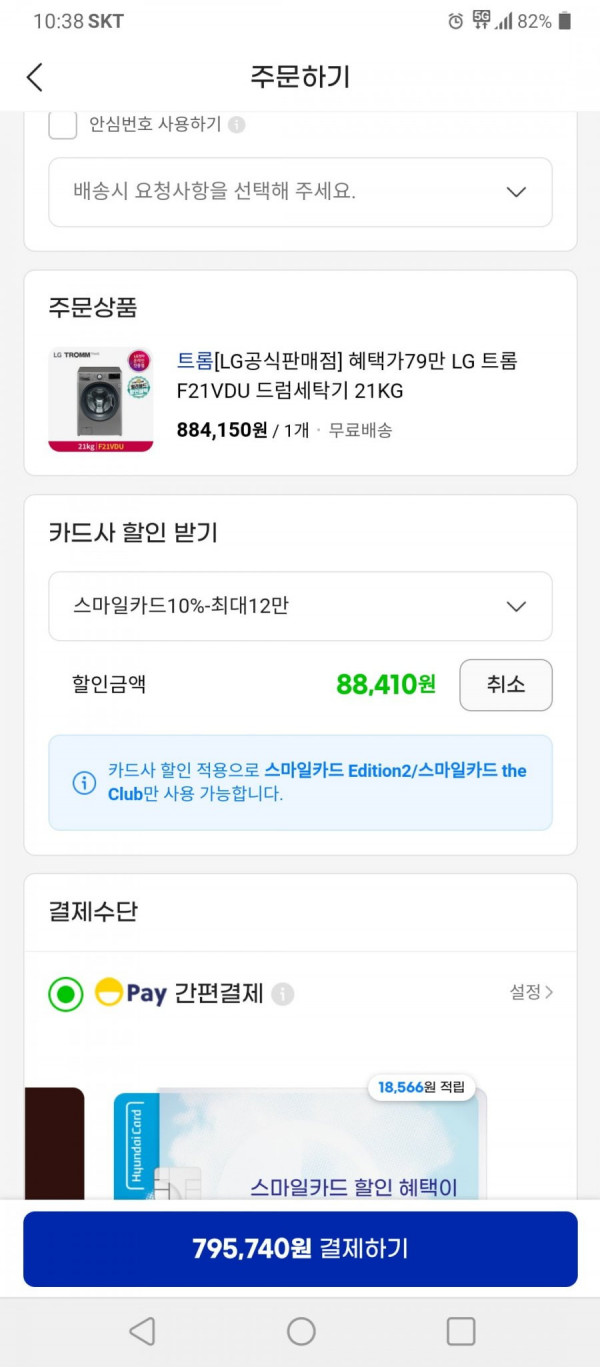600x1367 pixels.
Task: Tap Android home navigation button
Action: point(301,1331)
